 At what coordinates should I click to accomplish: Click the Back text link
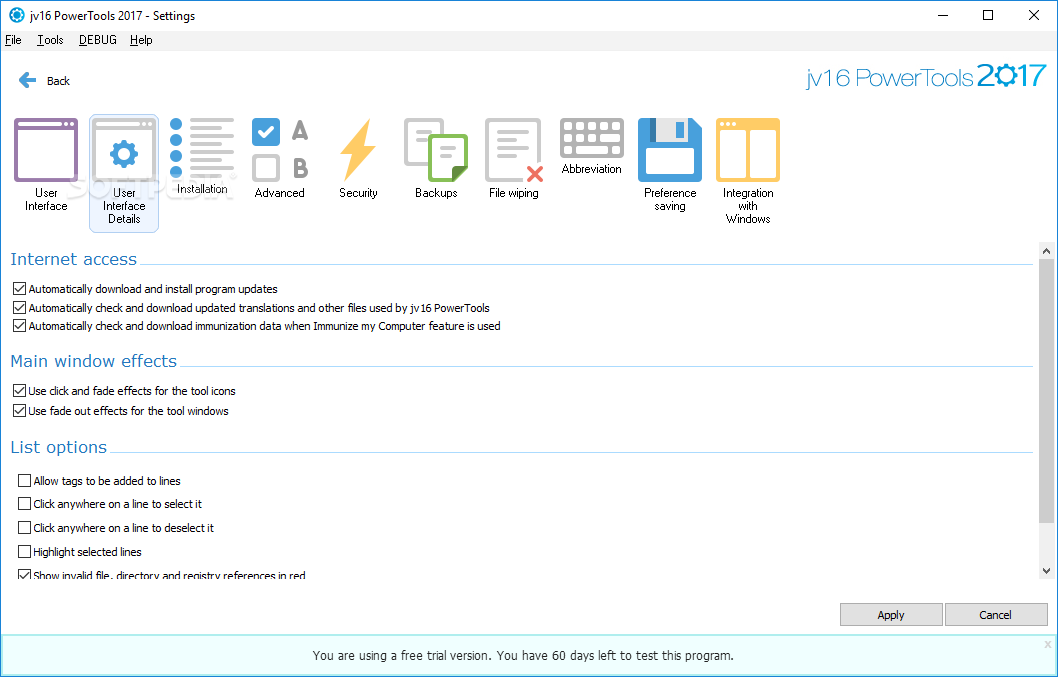pyautogui.click(x=58, y=81)
